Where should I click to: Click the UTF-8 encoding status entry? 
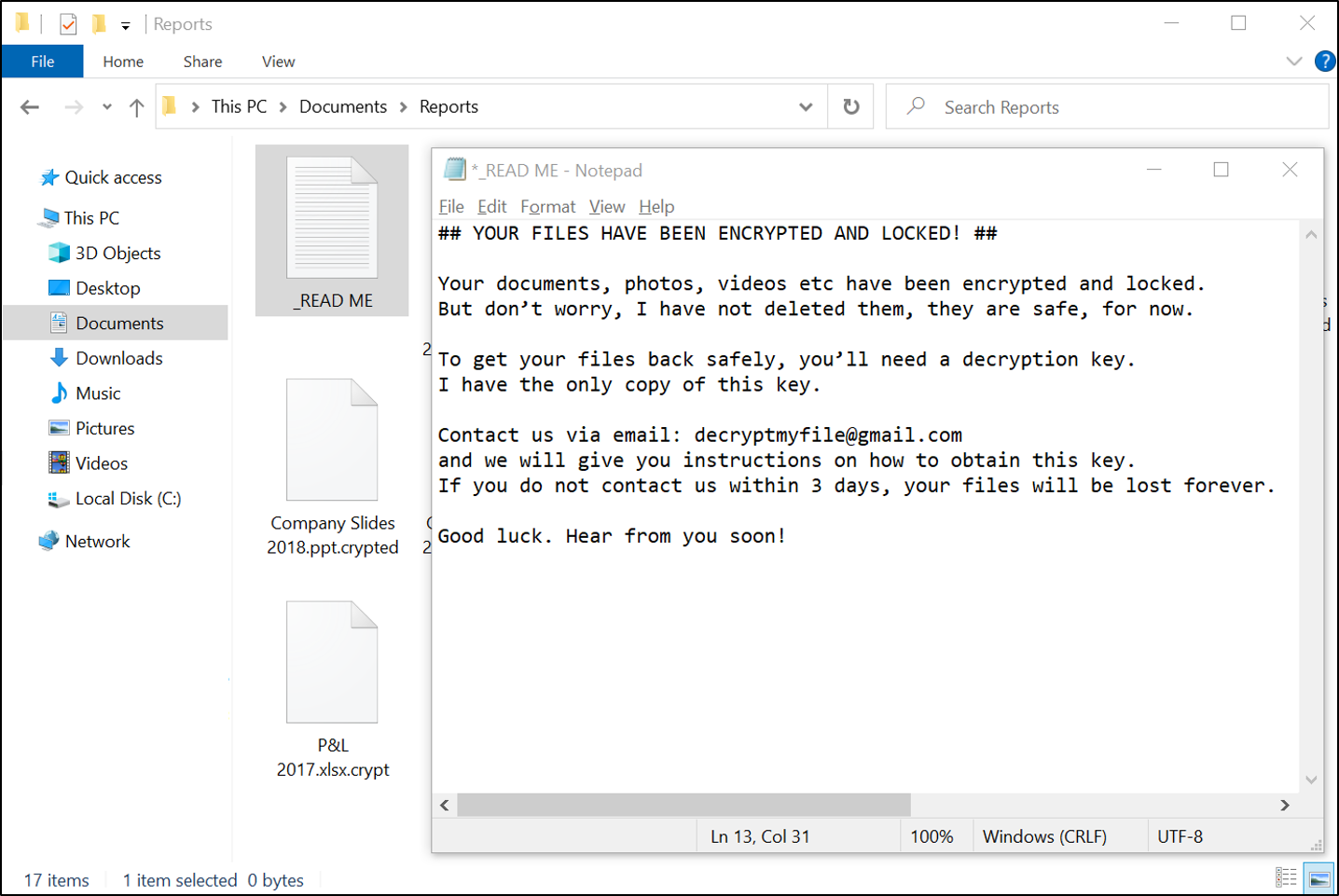pos(1180,837)
